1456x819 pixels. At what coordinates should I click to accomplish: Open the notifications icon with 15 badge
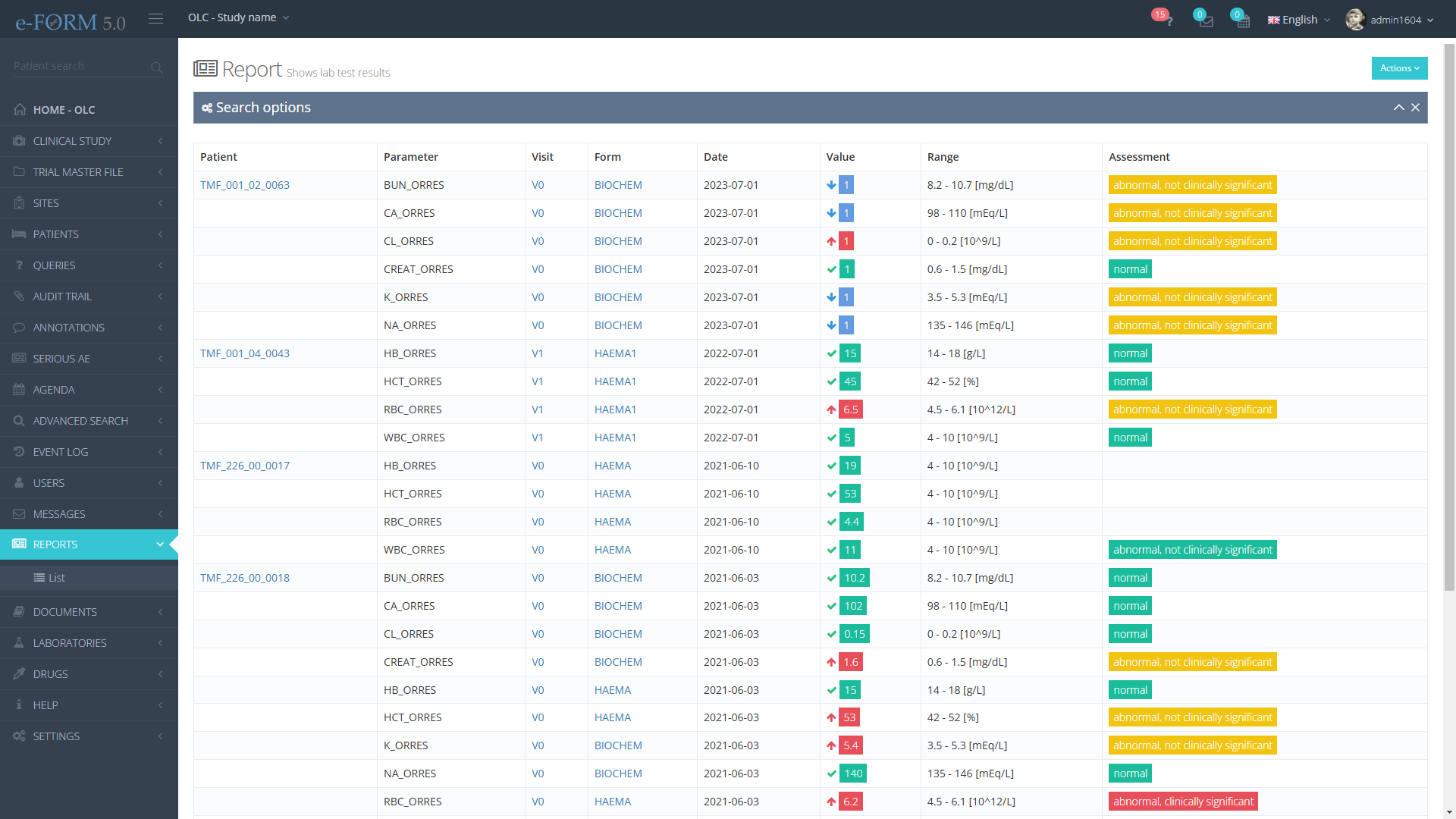coord(1167,20)
